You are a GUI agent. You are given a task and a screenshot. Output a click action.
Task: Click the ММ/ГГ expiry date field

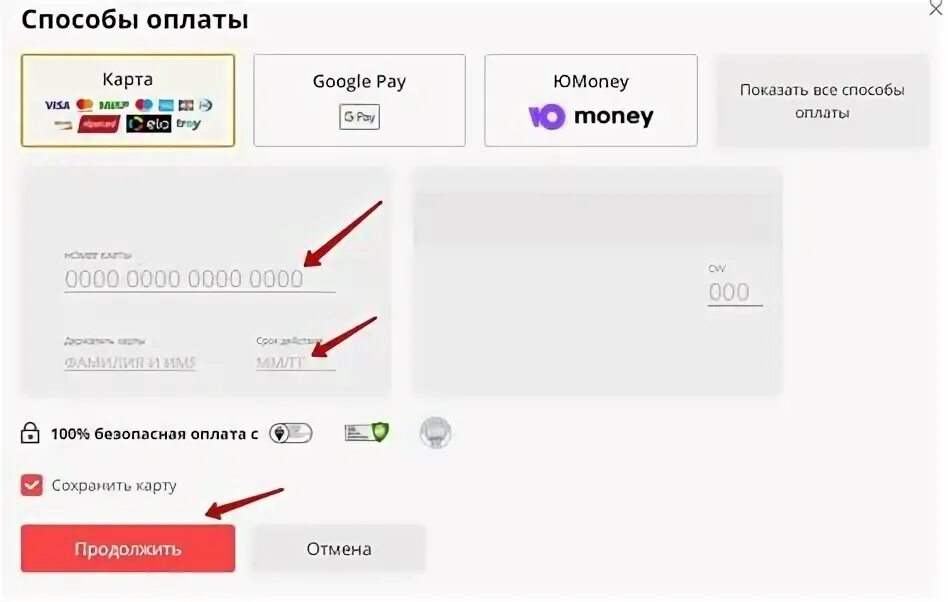pyautogui.click(x=296, y=363)
